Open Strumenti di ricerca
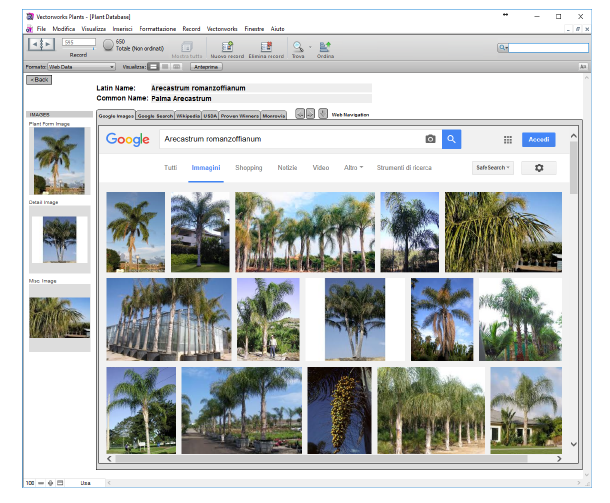The width and height of the screenshot is (610, 503). click(x=404, y=168)
